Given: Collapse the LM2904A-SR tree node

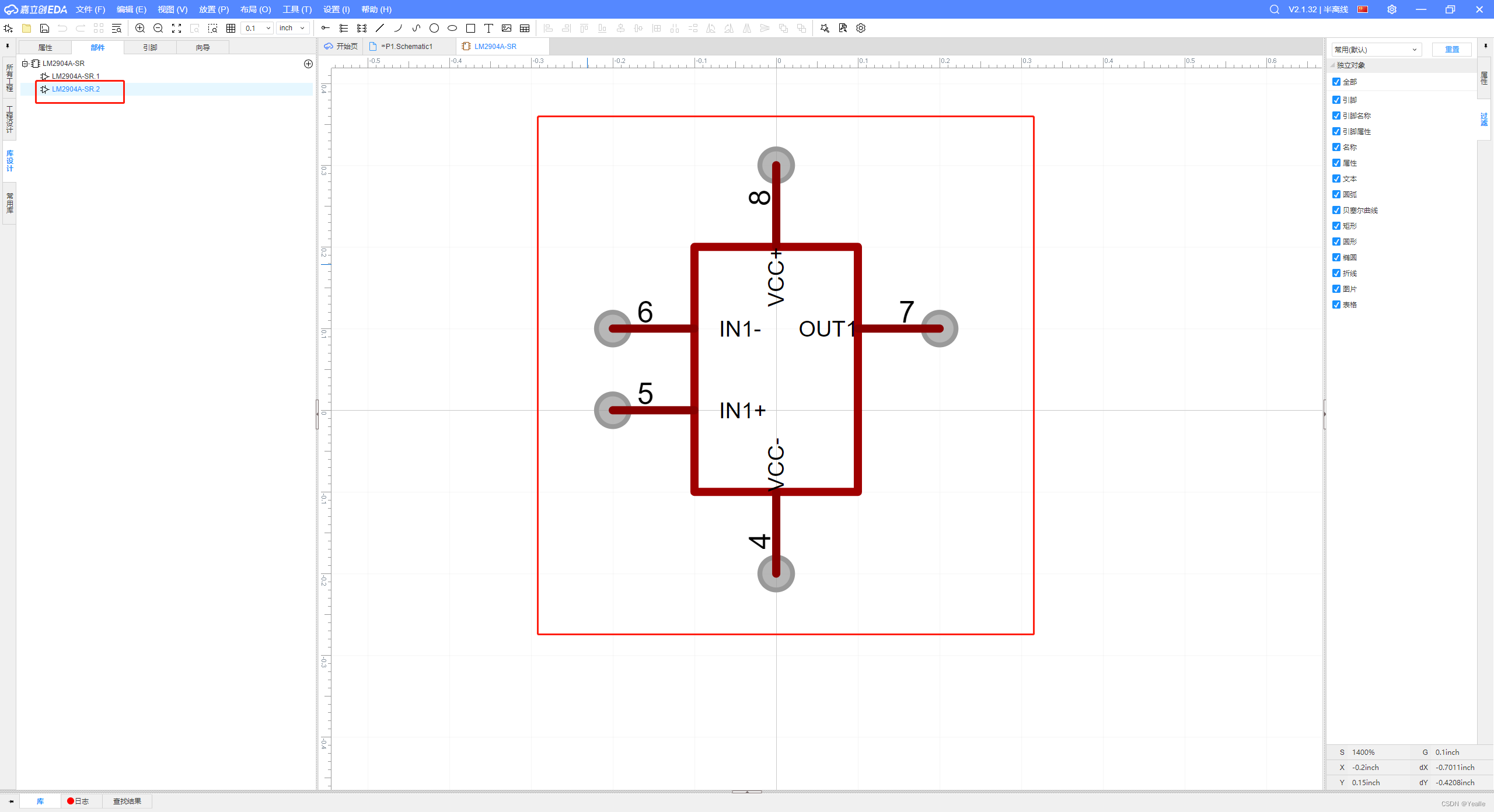Looking at the screenshot, I should pyautogui.click(x=25, y=64).
